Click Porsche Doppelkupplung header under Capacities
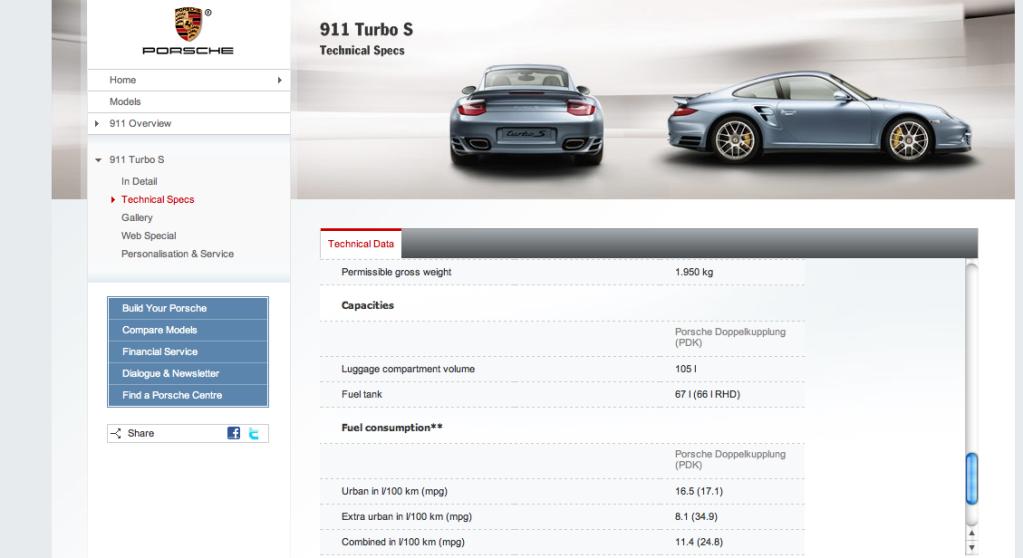 pyautogui.click(x=730, y=337)
